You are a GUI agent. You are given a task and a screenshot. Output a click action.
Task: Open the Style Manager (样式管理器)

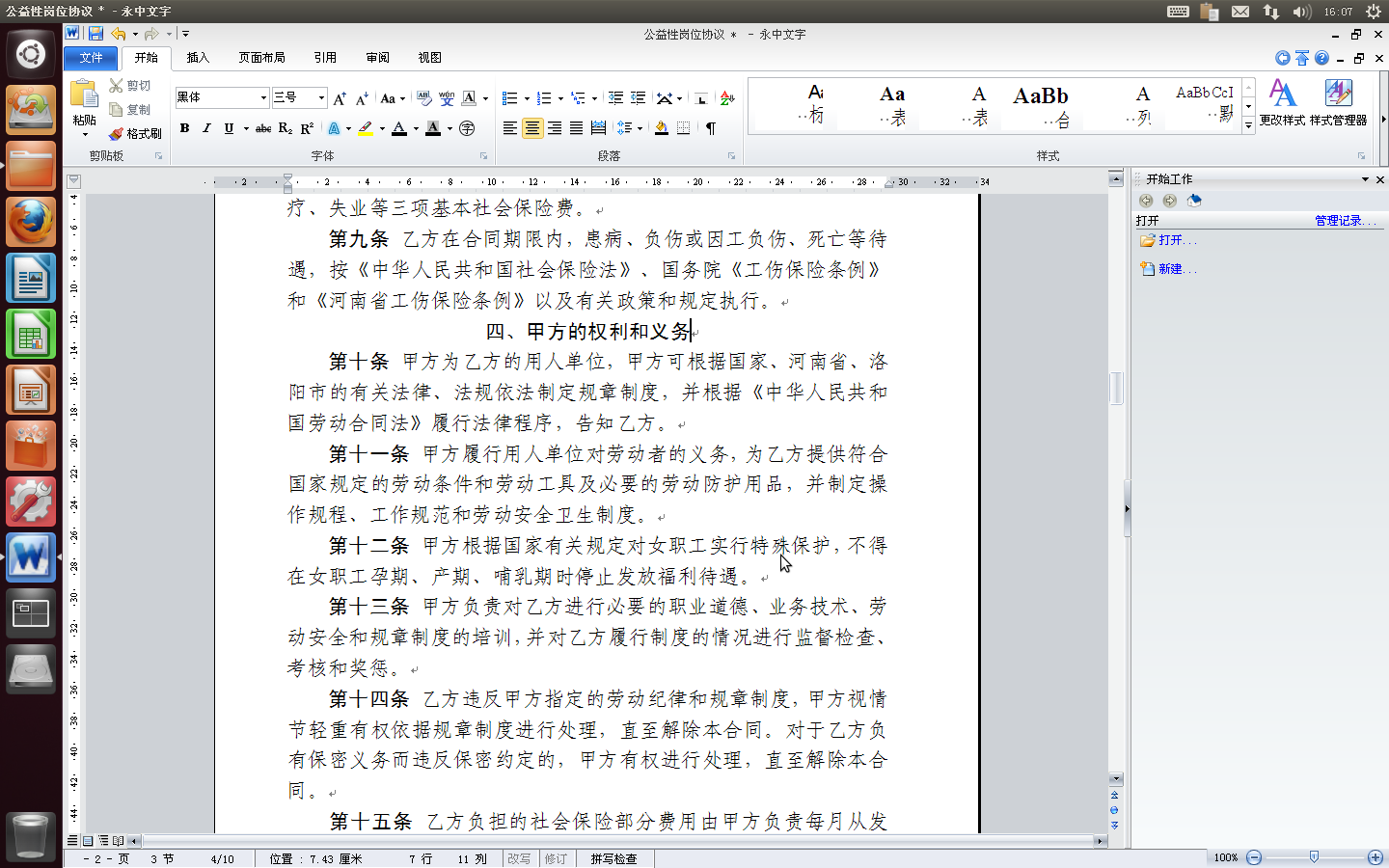[1338, 103]
